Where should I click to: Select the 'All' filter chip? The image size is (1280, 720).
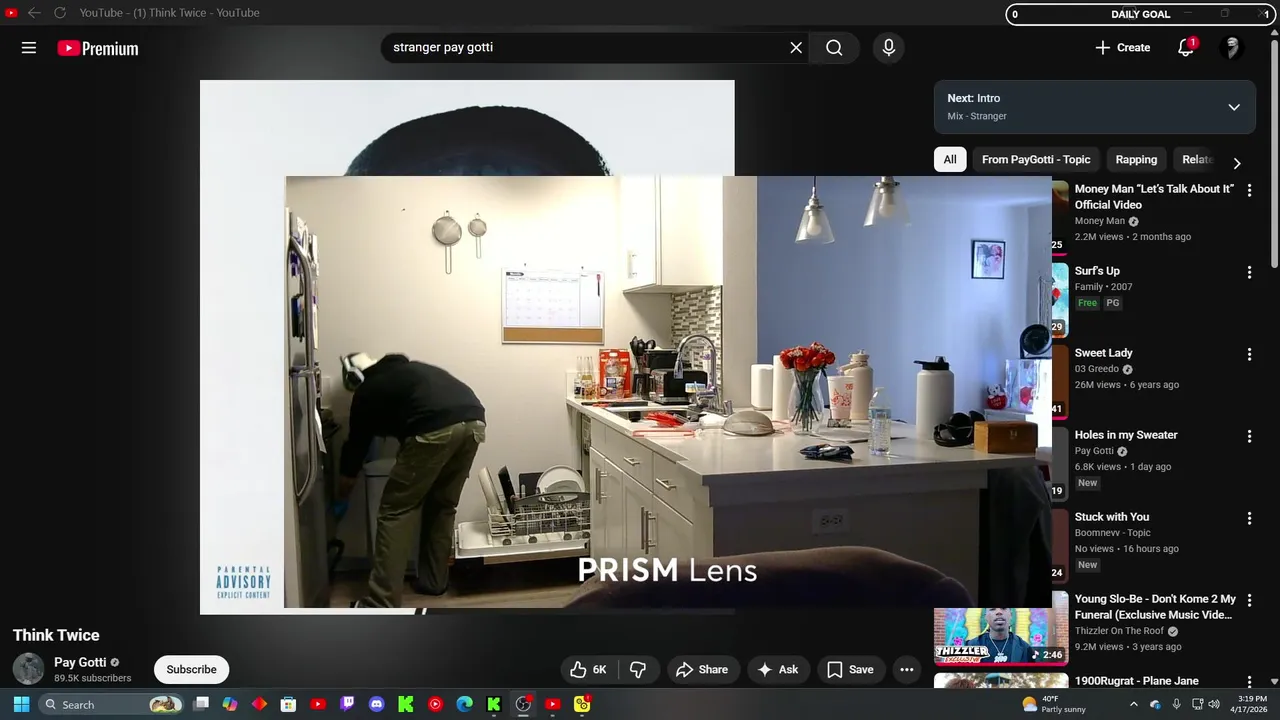coord(950,159)
